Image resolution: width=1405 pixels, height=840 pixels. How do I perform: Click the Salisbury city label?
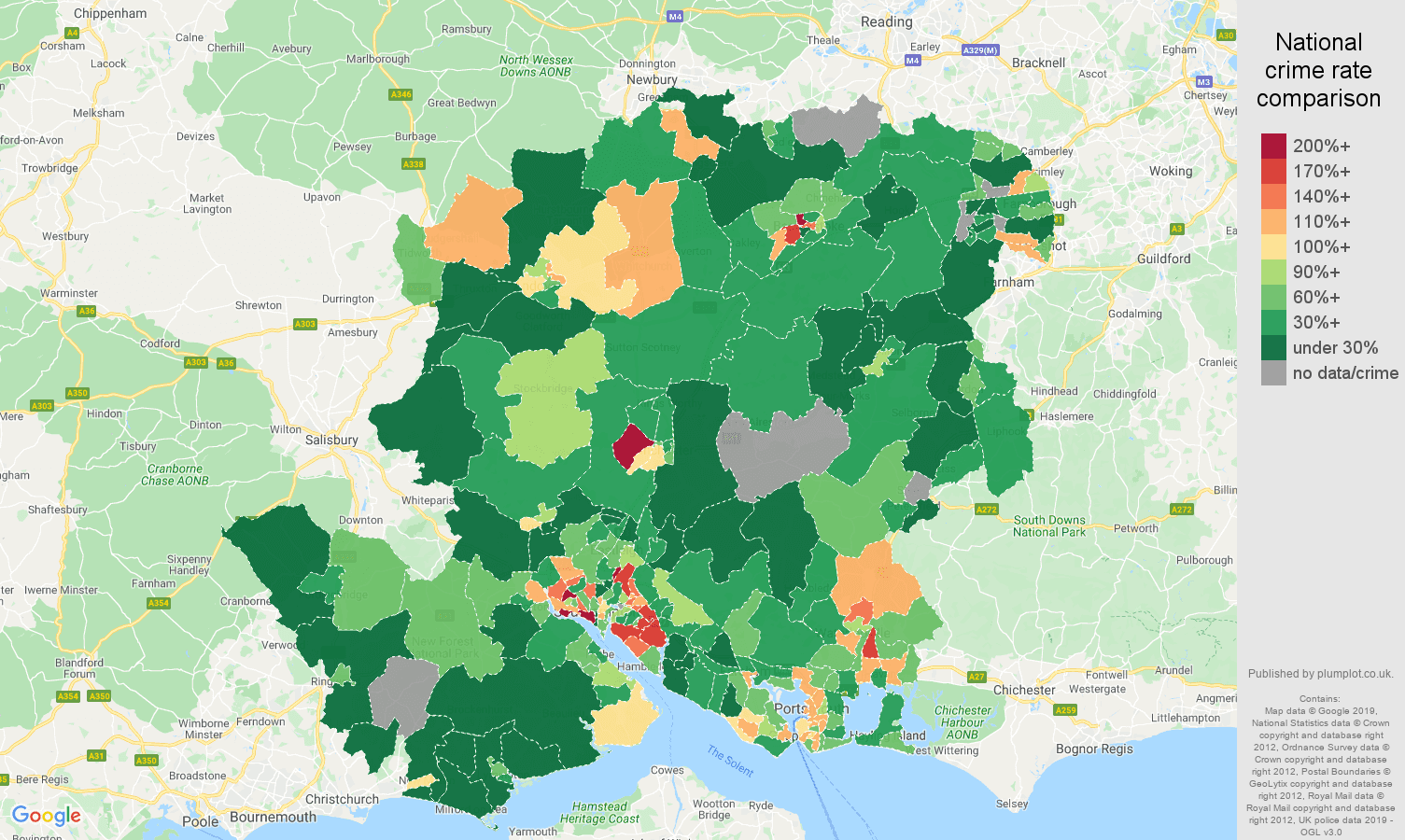pos(331,440)
